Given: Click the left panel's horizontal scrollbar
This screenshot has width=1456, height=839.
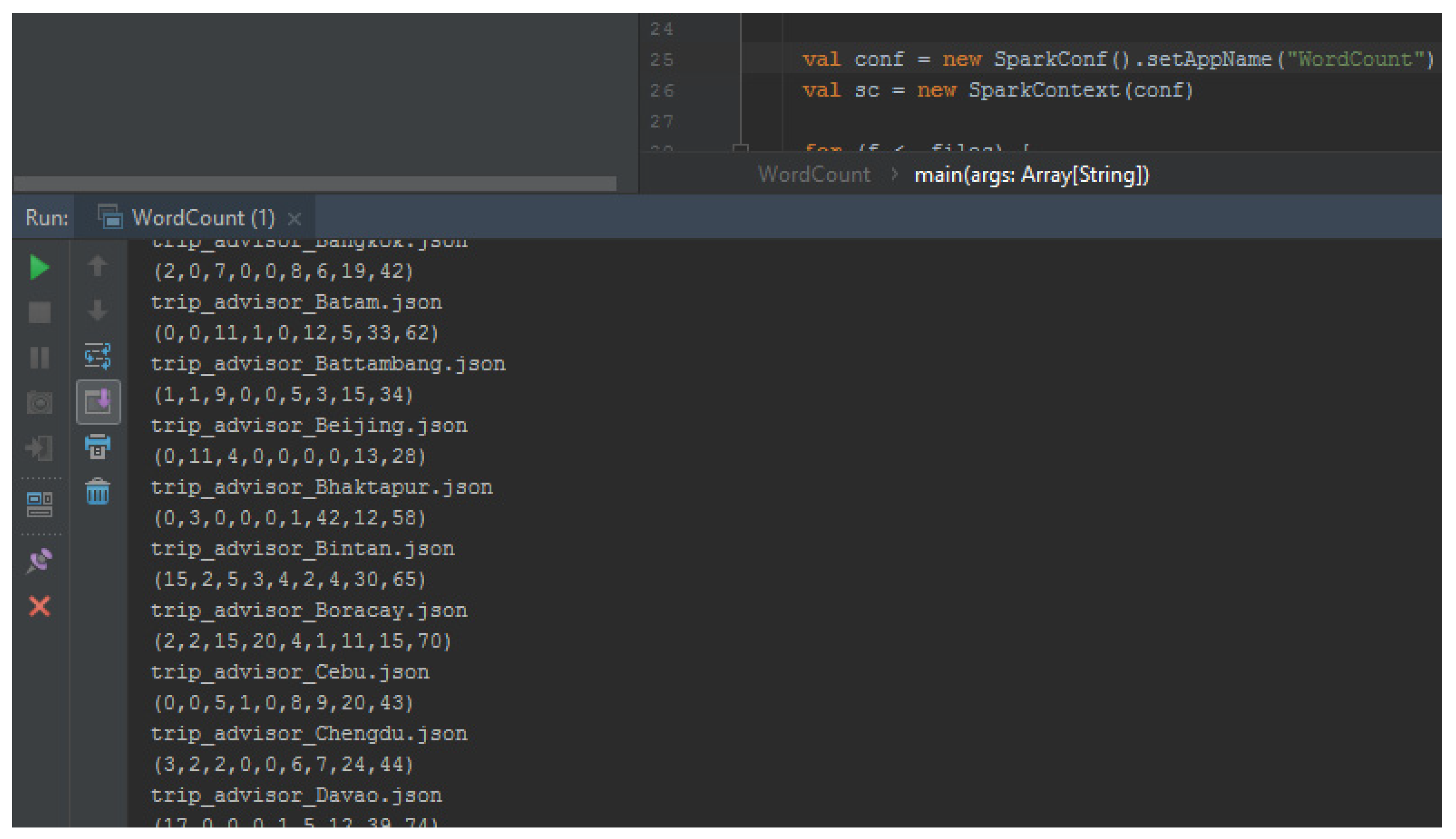Looking at the screenshot, I should coord(315,183).
